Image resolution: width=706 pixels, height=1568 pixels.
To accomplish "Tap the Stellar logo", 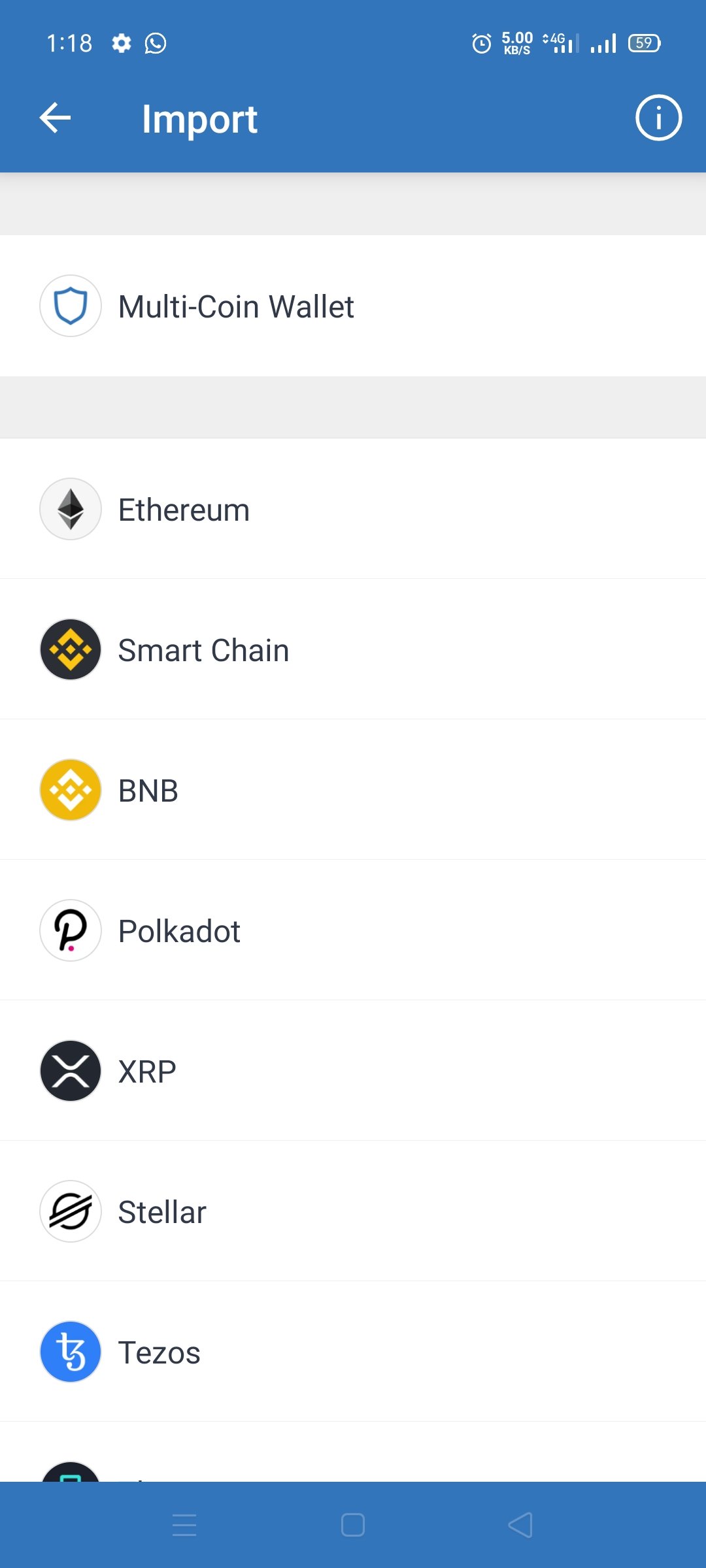I will (x=71, y=1211).
